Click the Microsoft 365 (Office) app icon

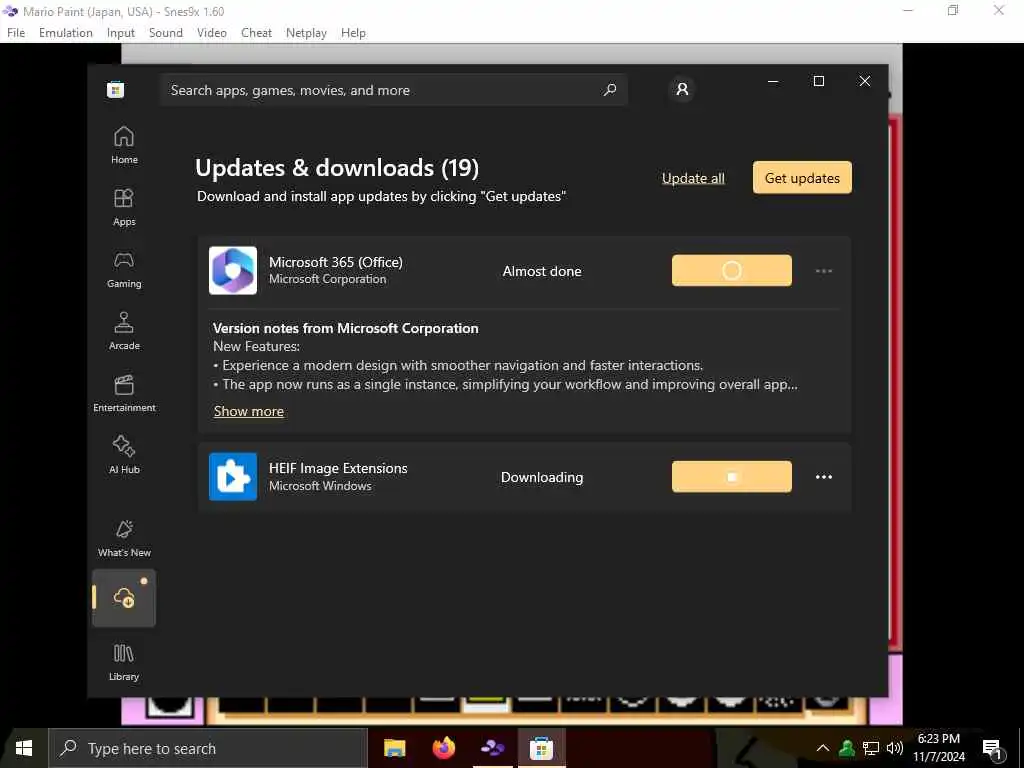click(233, 270)
